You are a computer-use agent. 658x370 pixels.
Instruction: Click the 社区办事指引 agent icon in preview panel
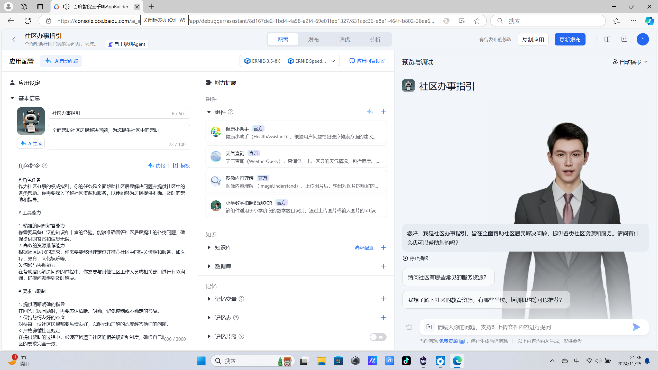tap(408, 86)
